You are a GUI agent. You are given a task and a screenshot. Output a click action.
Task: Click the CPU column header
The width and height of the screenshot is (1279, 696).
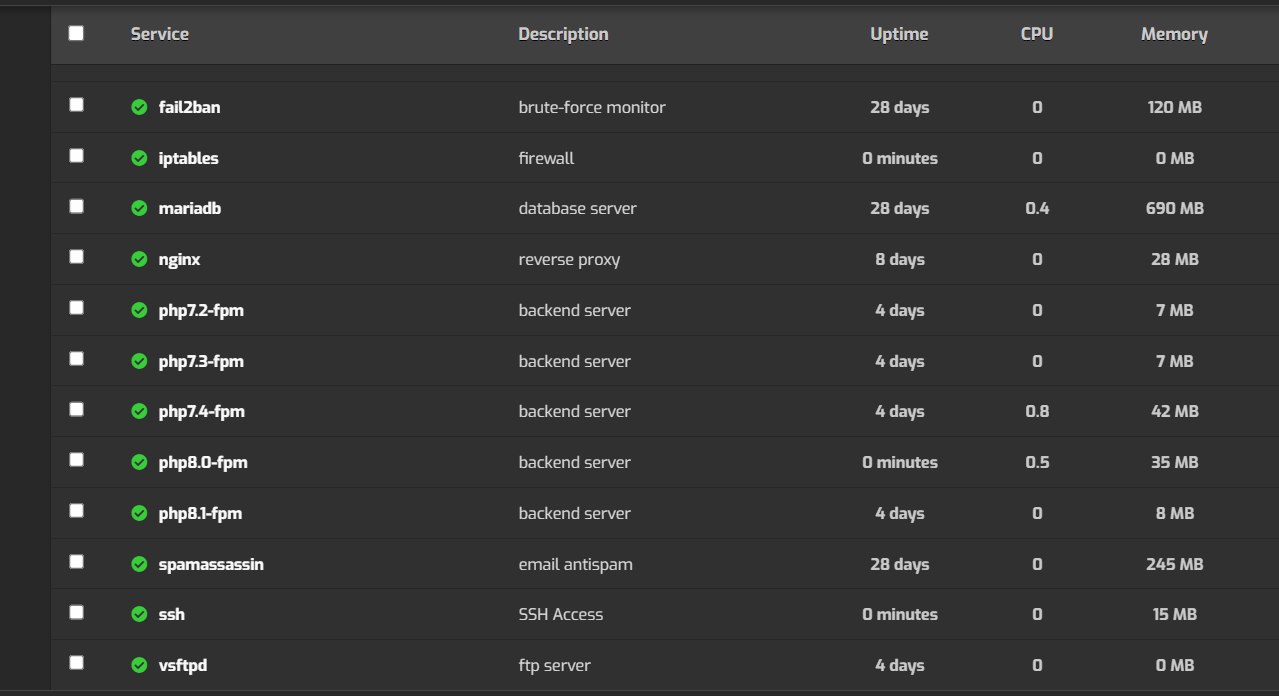coord(1036,34)
